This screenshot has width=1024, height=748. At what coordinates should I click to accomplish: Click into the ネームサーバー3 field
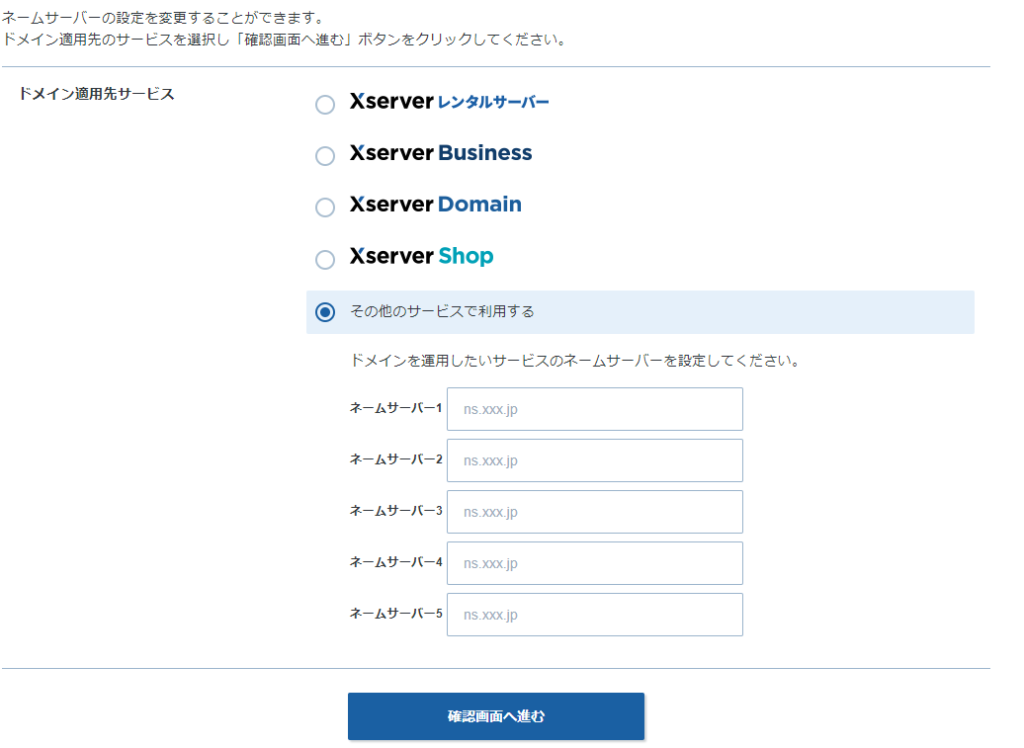[594, 512]
